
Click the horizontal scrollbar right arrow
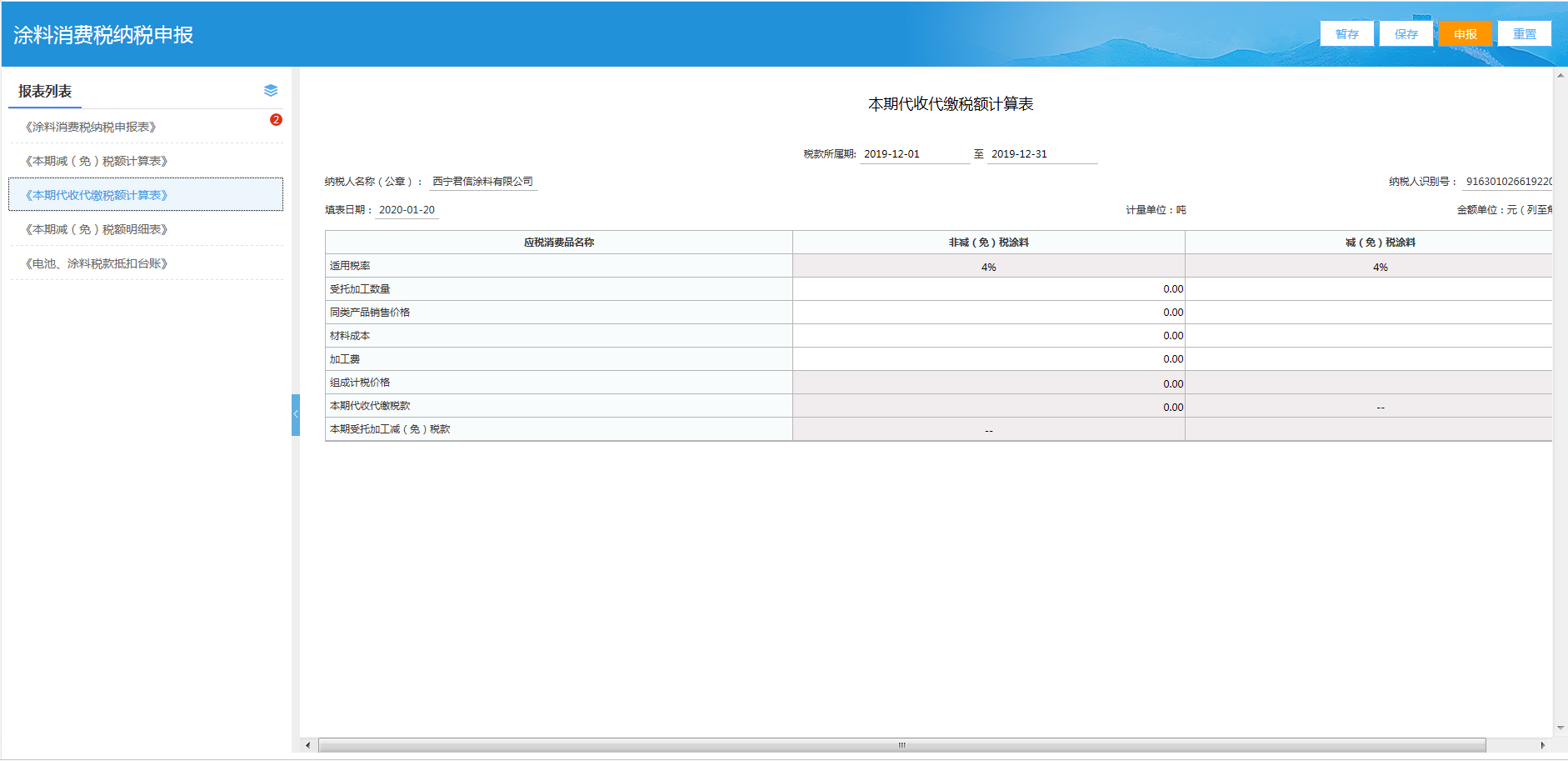tap(1542, 745)
